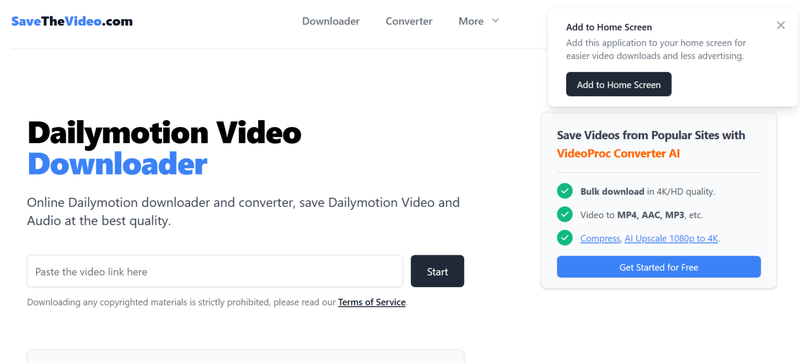The image size is (800, 363).
Task: Click the Add to Home Screen popup title
Action: pyautogui.click(x=609, y=27)
